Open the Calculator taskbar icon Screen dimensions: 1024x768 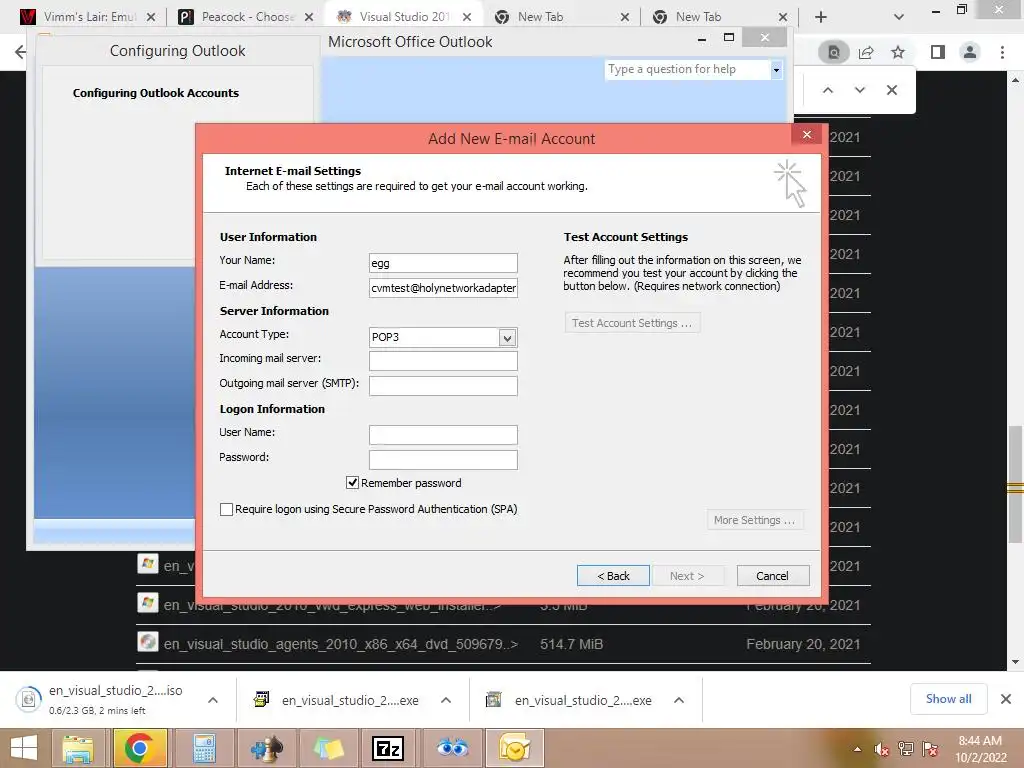point(204,748)
